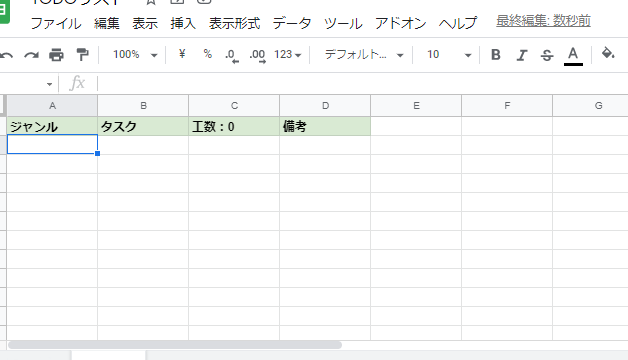Format as percent
Image resolution: width=628 pixels, height=360 pixels.
tap(207, 54)
